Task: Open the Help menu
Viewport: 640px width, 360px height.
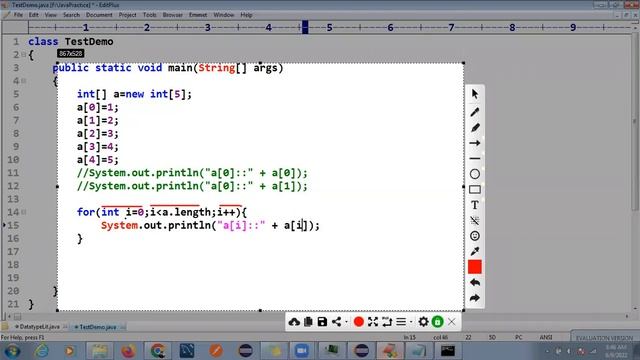Action: pos(246,15)
